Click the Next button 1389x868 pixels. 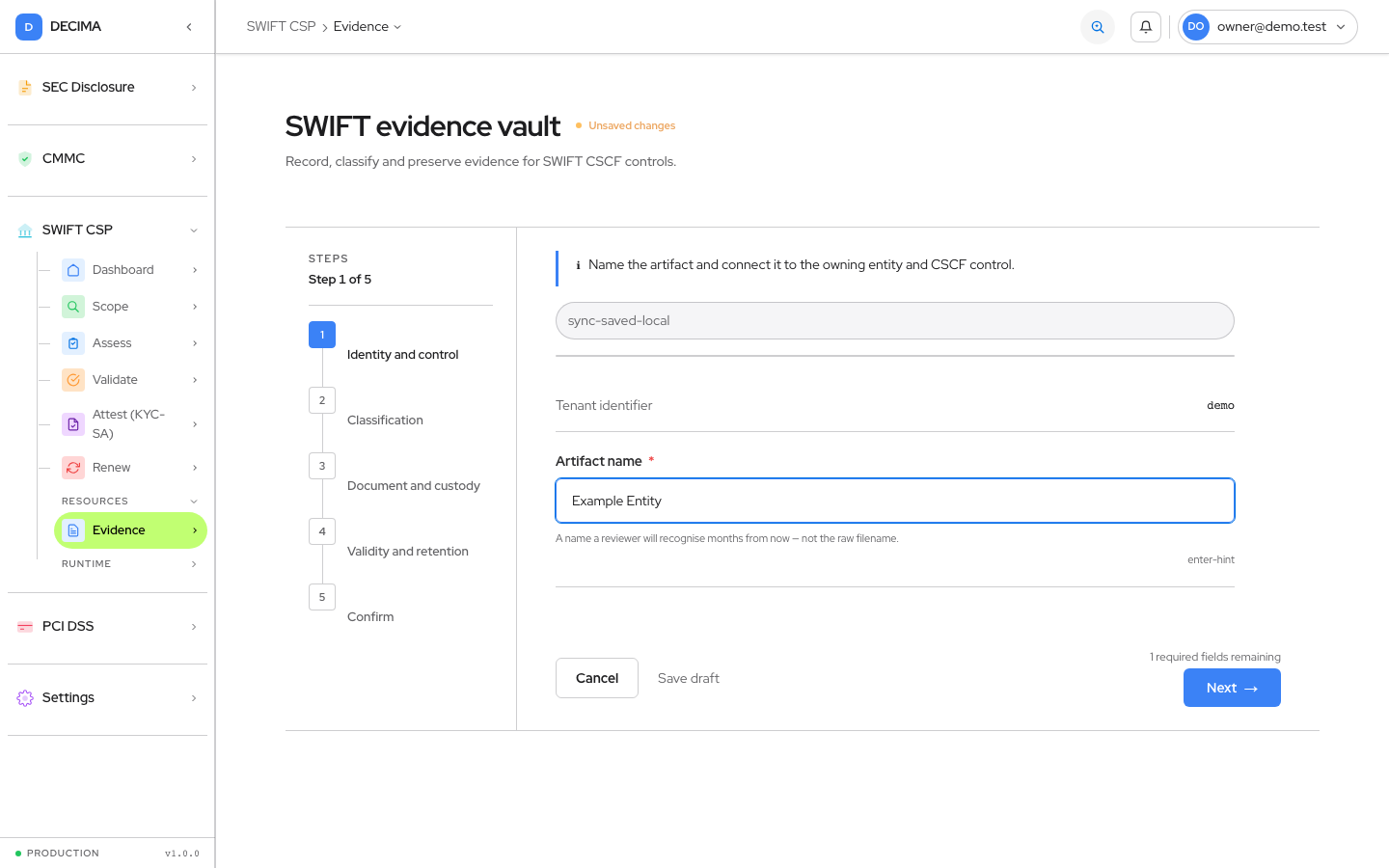[1232, 688]
